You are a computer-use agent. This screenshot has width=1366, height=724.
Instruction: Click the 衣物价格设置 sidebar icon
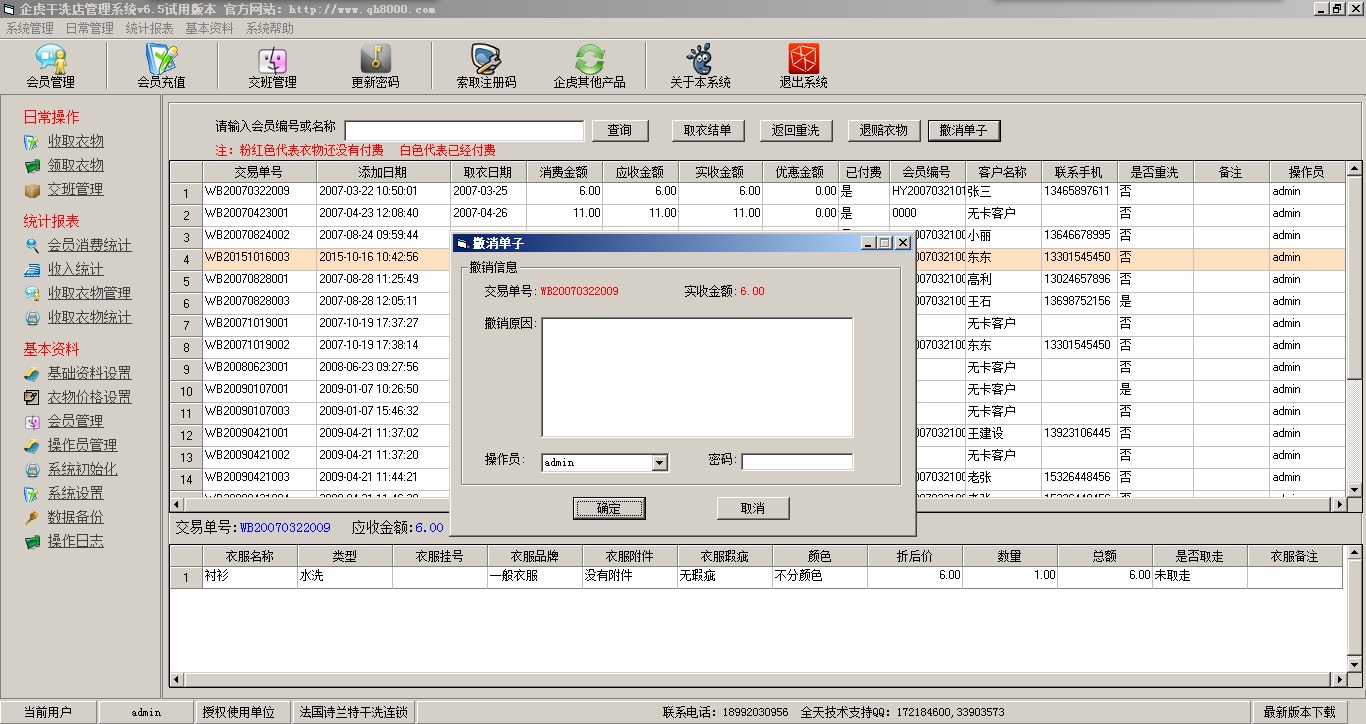click(x=32, y=398)
